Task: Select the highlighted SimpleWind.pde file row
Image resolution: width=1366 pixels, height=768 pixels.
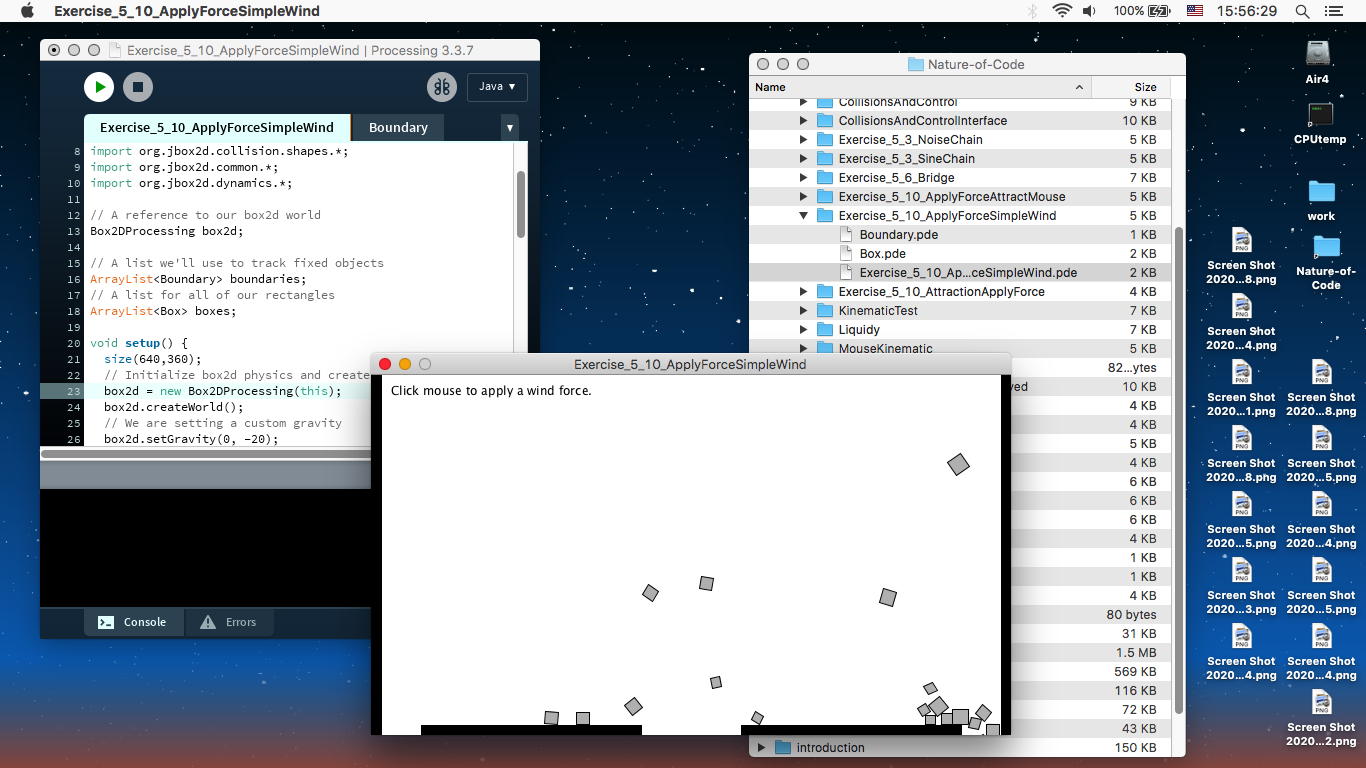Action: coord(960,273)
